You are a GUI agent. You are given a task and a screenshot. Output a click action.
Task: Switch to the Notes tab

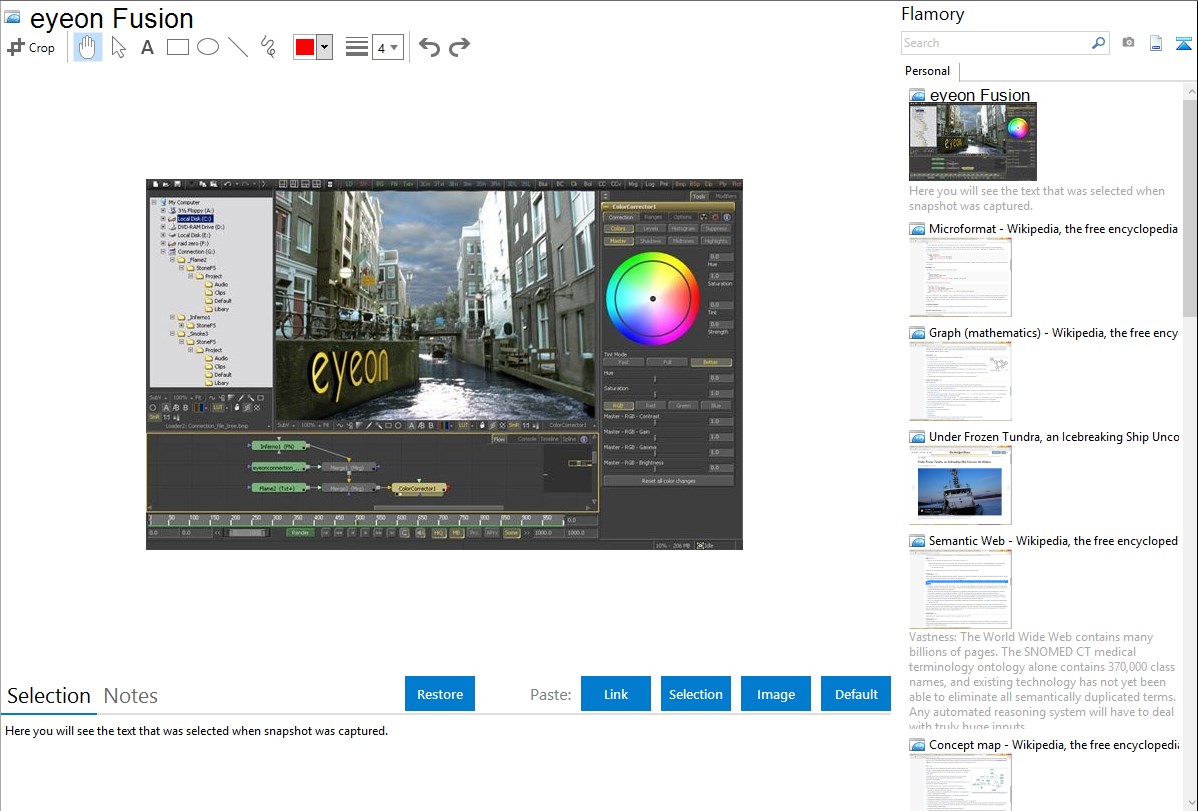131,696
